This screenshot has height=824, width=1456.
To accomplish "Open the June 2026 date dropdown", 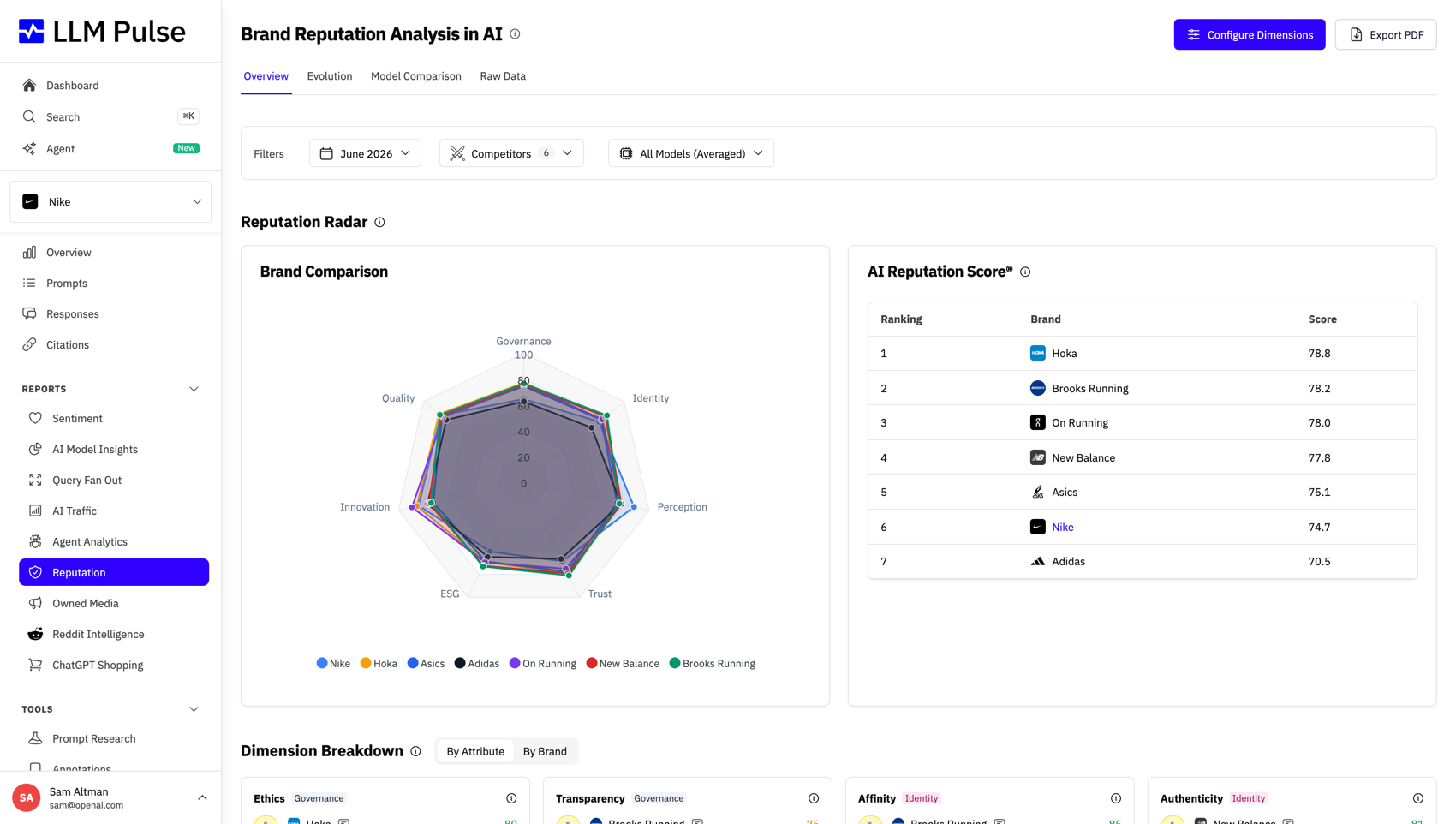I will tap(365, 153).
